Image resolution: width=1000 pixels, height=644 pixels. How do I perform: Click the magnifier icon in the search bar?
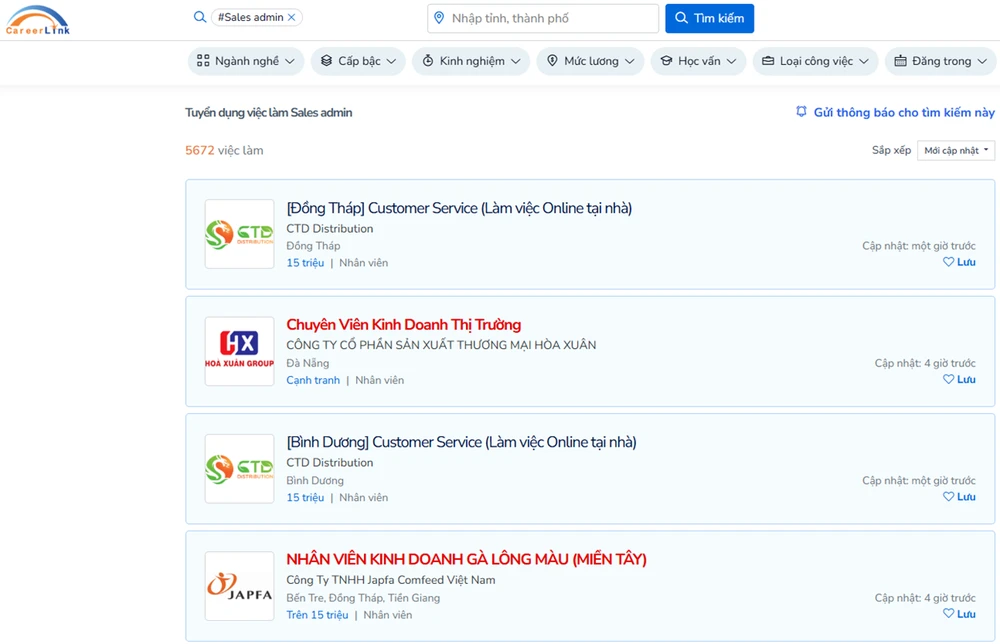200,17
